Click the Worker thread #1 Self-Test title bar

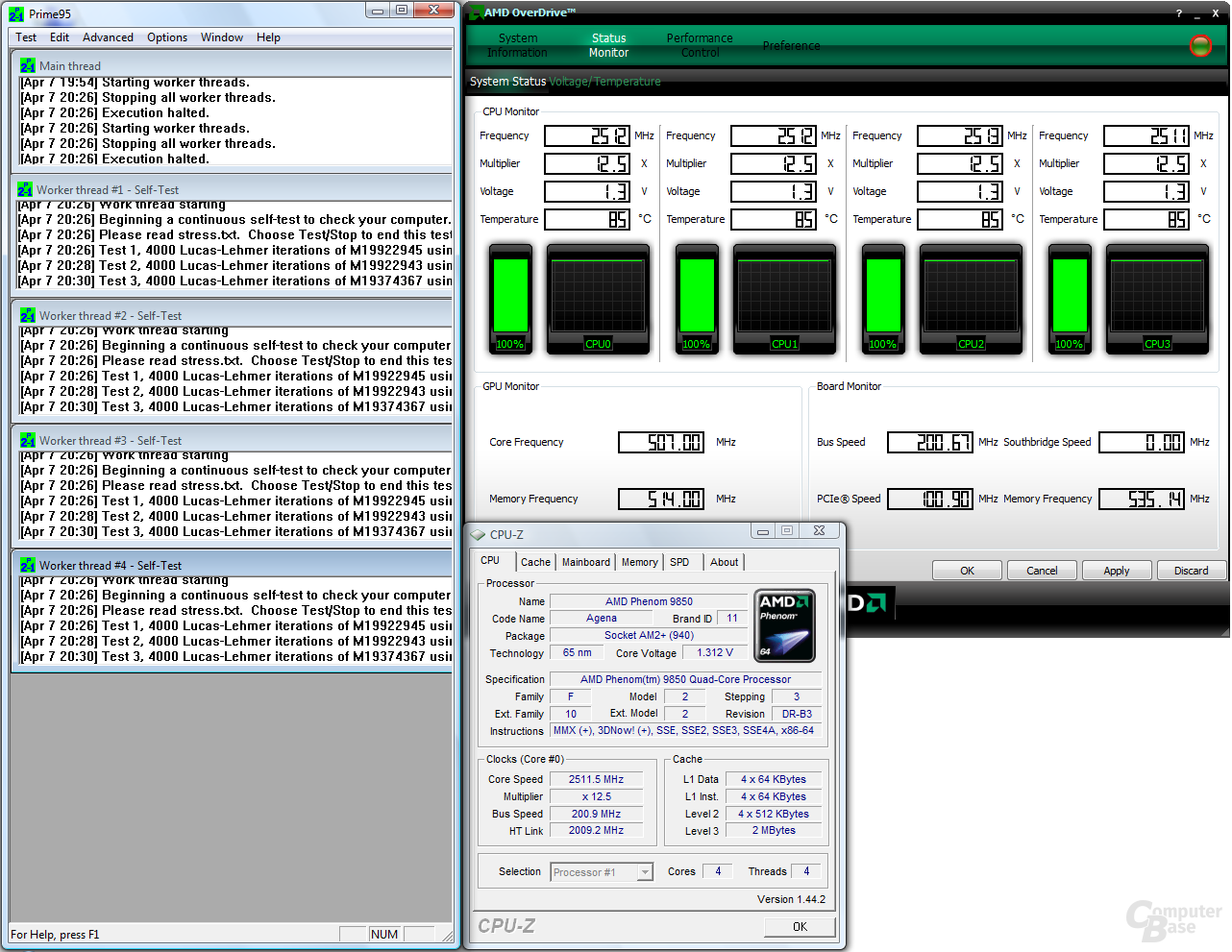pyautogui.click(x=232, y=190)
